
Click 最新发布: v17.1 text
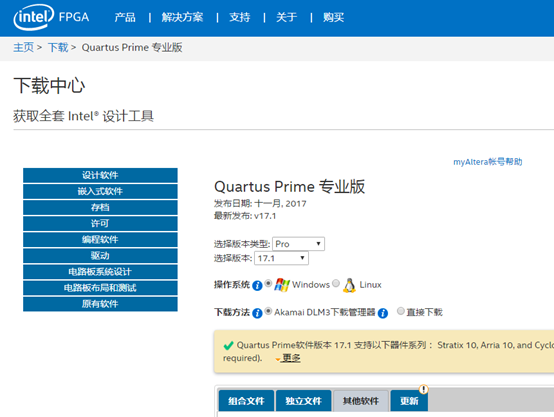point(245,216)
